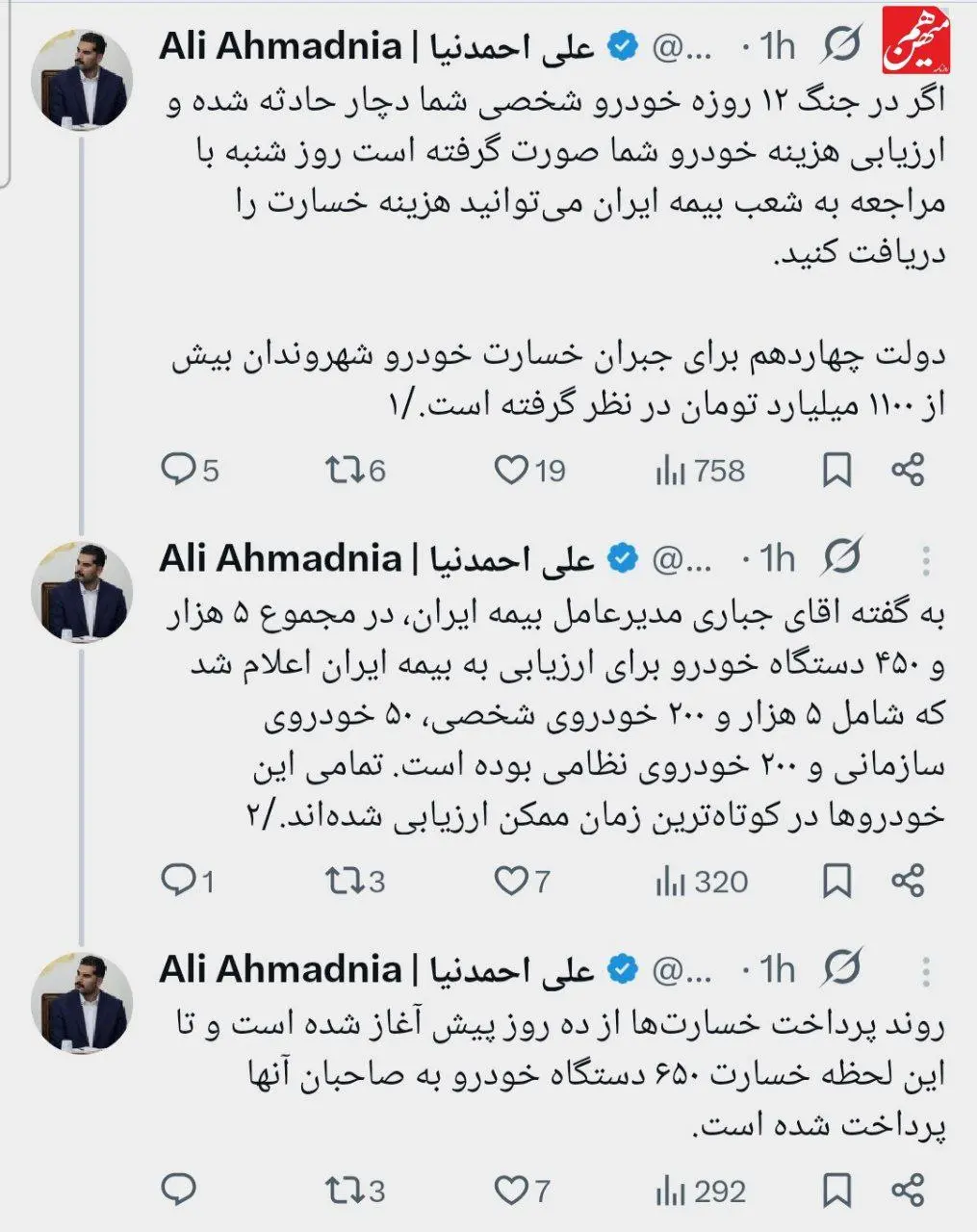Screen dimensions: 977x1232
Task: Reply to the second tweet with 1 reply
Action: [x=178, y=880]
